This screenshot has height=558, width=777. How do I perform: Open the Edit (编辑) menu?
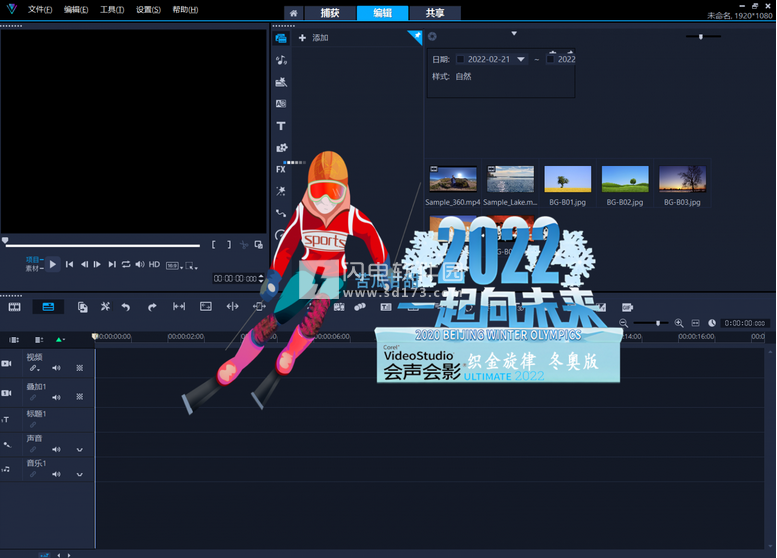(x=76, y=9)
